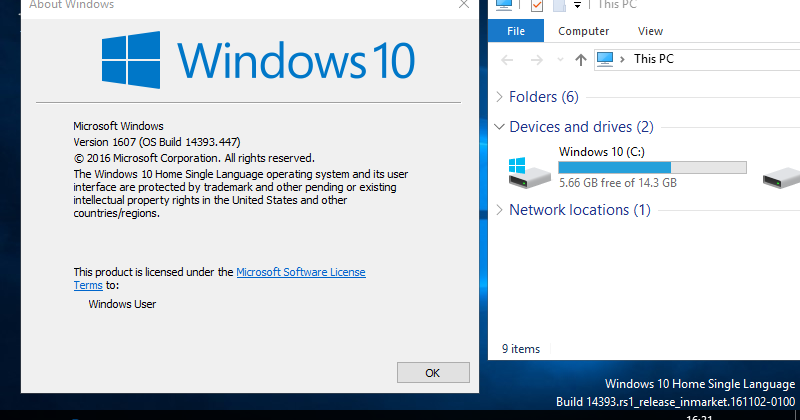Image resolution: width=800 pixels, height=420 pixels.
Task: Expand address bar chevron before This PC
Action: (x=622, y=60)
